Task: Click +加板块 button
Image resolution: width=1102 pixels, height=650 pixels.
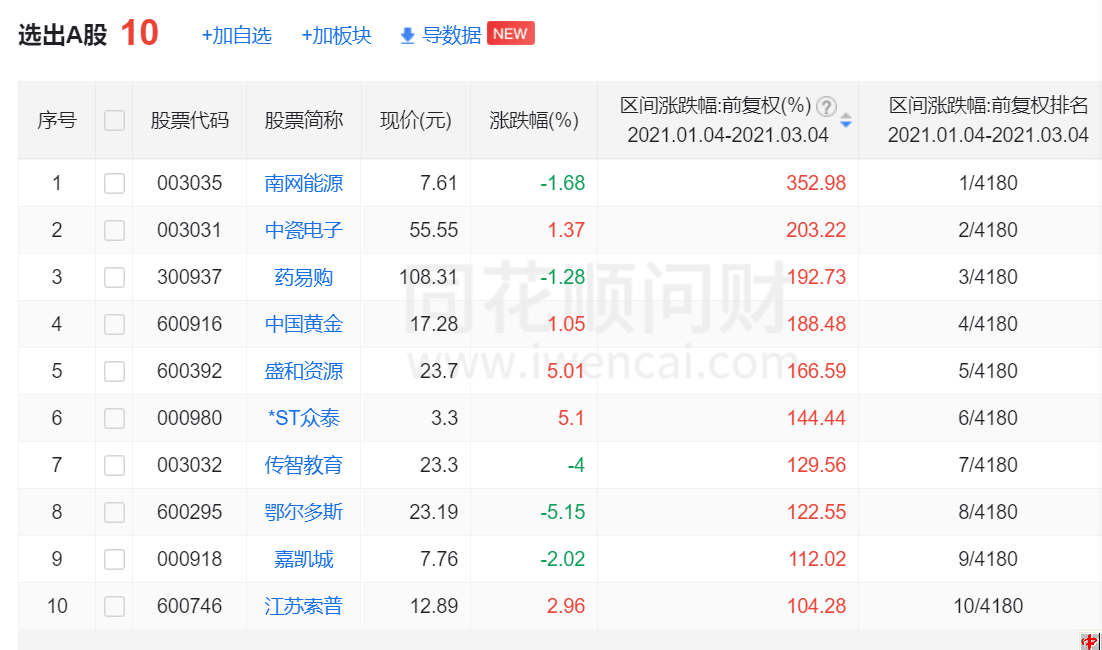Action: pos(336,36)
